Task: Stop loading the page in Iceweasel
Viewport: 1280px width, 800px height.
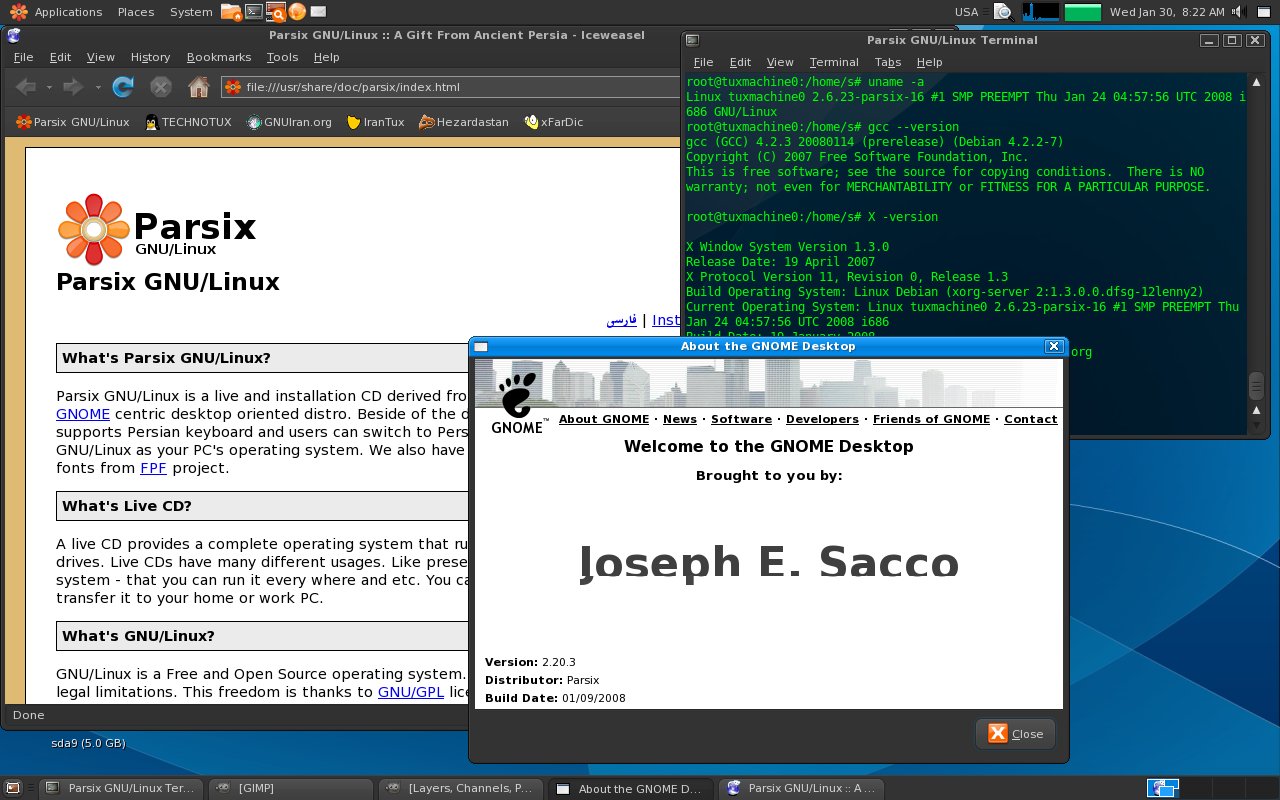Action: (x=161, y=87)
